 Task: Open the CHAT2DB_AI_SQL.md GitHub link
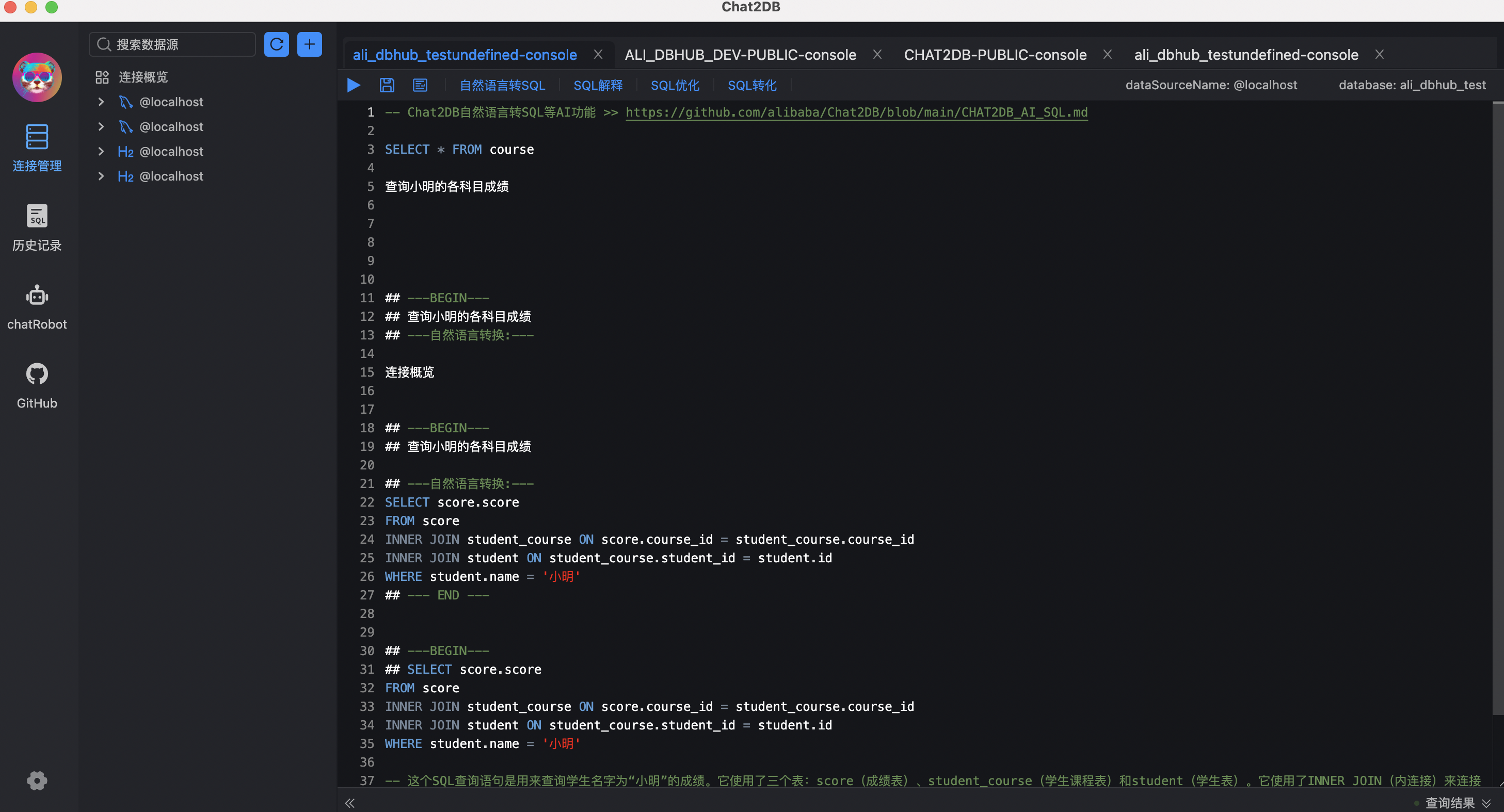[856, 112]
